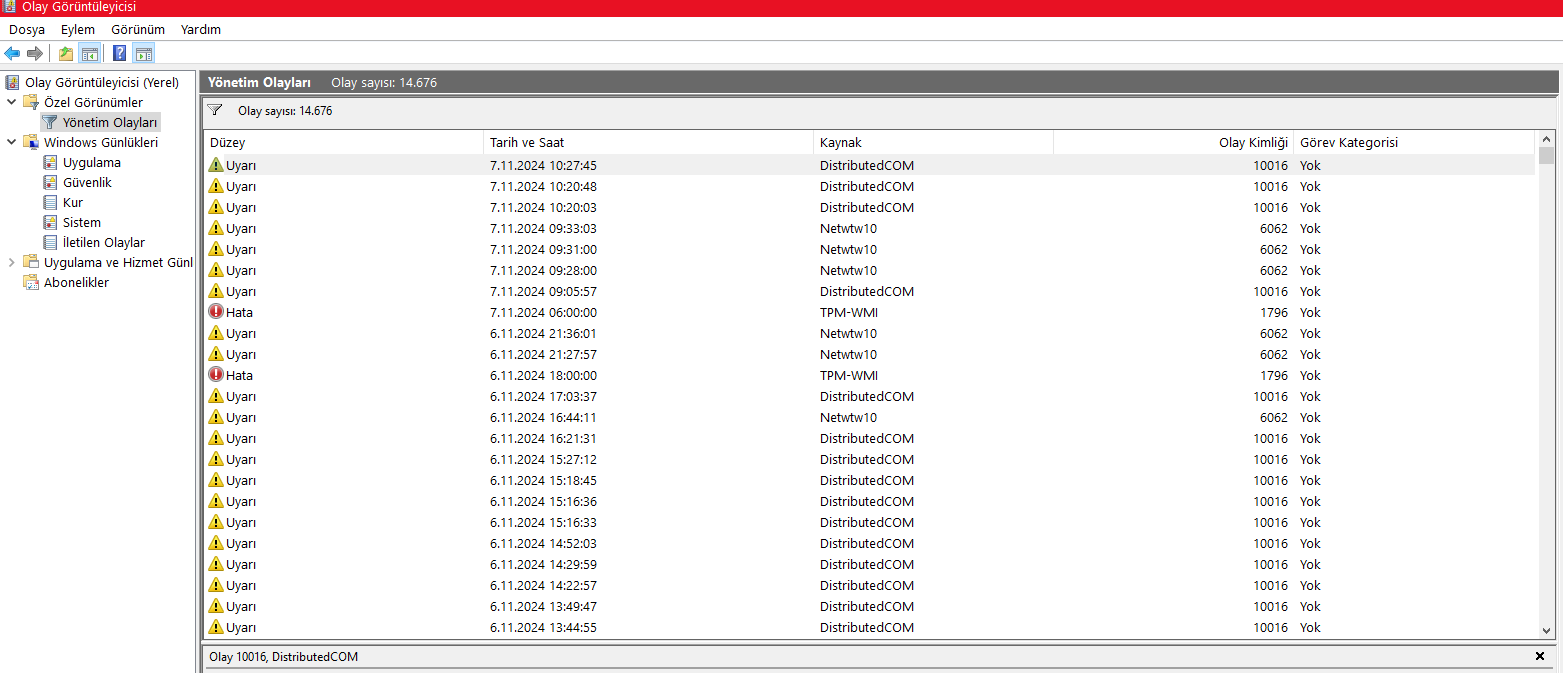Click TPM-WMI source of 7.11.2024 06:00:00 event
The height and width of the screenshot is (673, 1563).
point(849,312)
